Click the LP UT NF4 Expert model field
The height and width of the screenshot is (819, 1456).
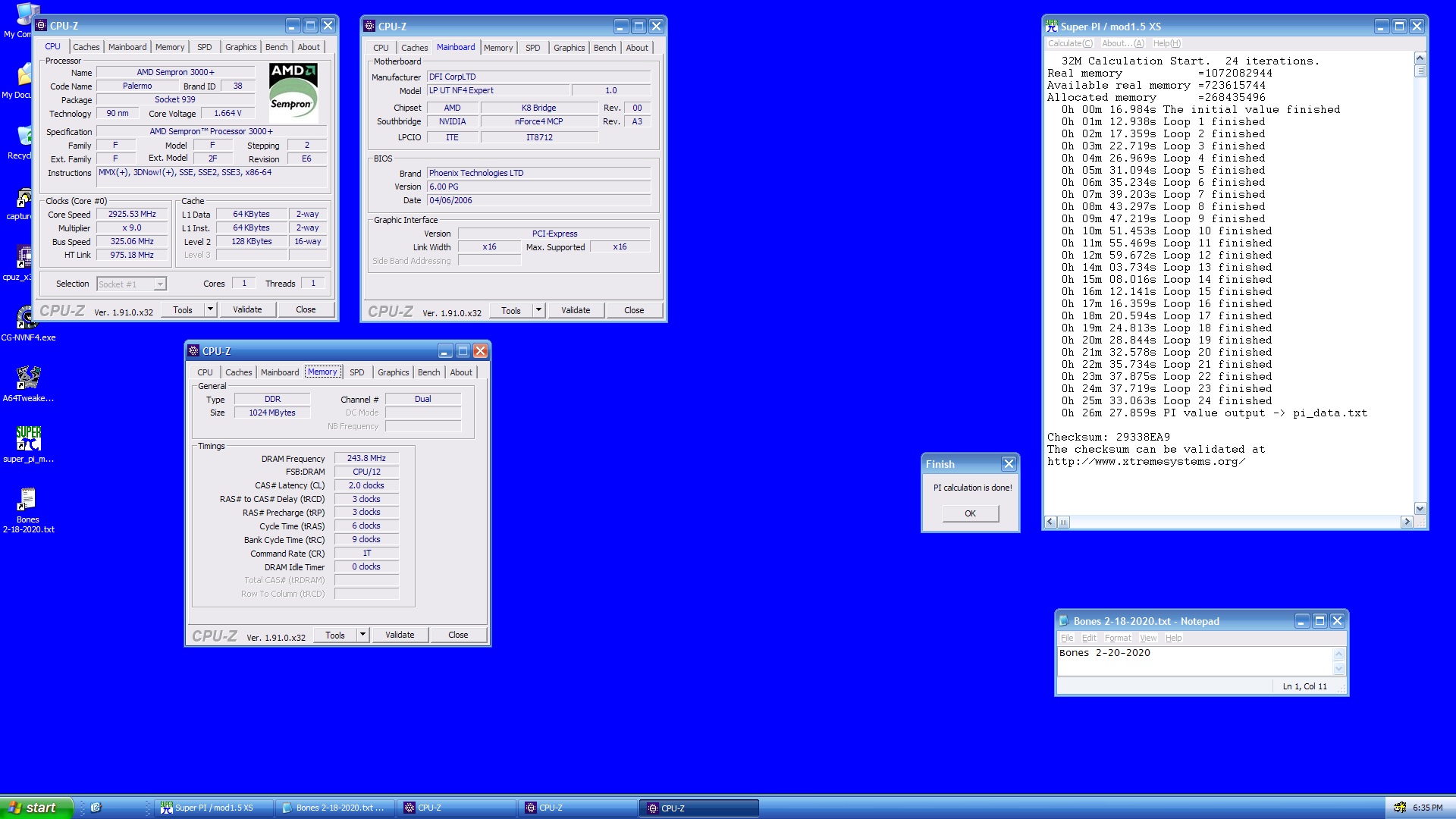pyautogui.click(x=498, y=90)
